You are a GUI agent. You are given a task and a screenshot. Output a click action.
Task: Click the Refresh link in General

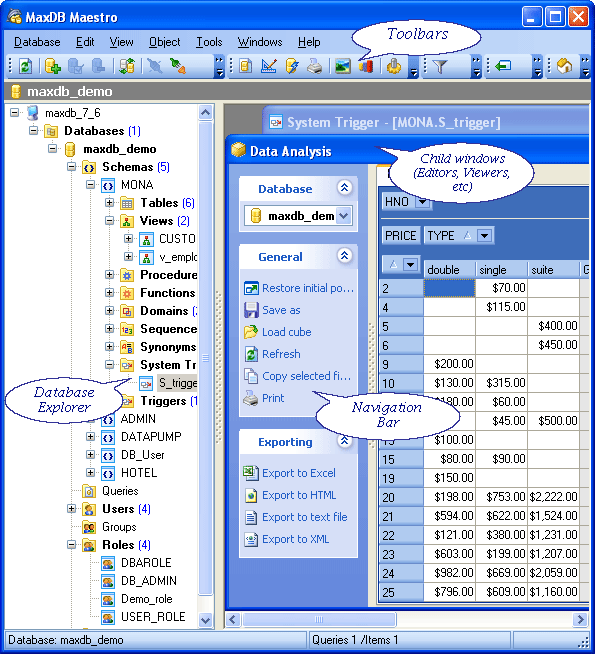pyautogui.click(x=281, y=354)
